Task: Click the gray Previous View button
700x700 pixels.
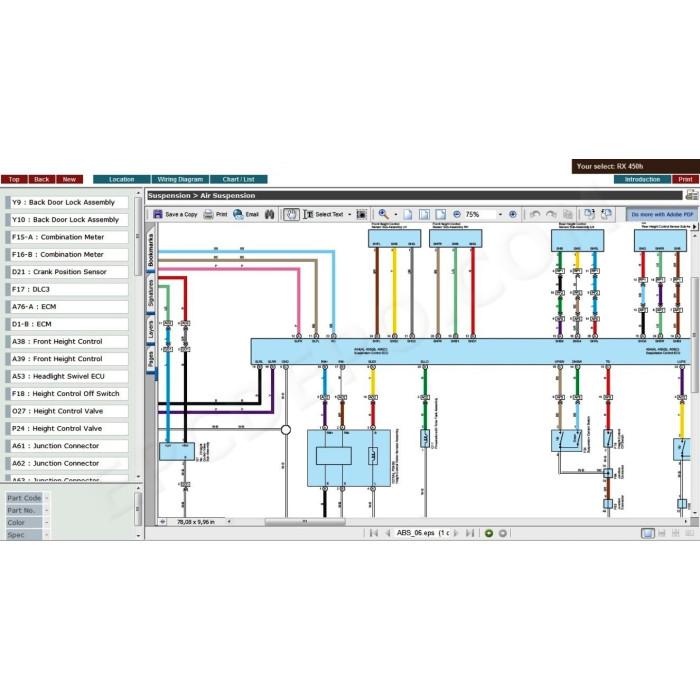Action: (x=503, y=533)
